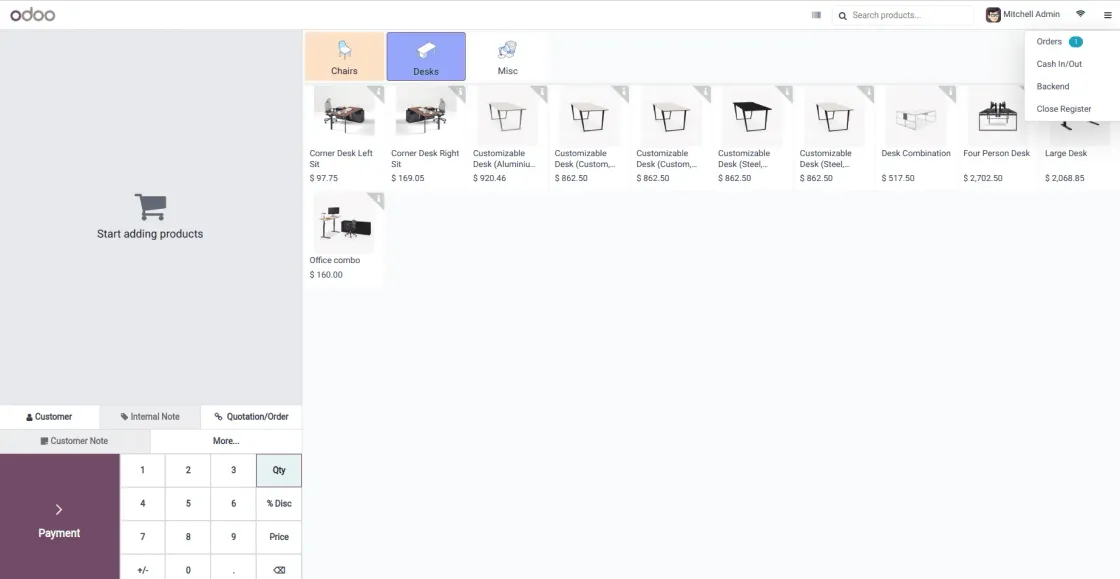
Task: Click the $ 2,702.50 price
Action: pyautogui.click(x=983, y=178)
